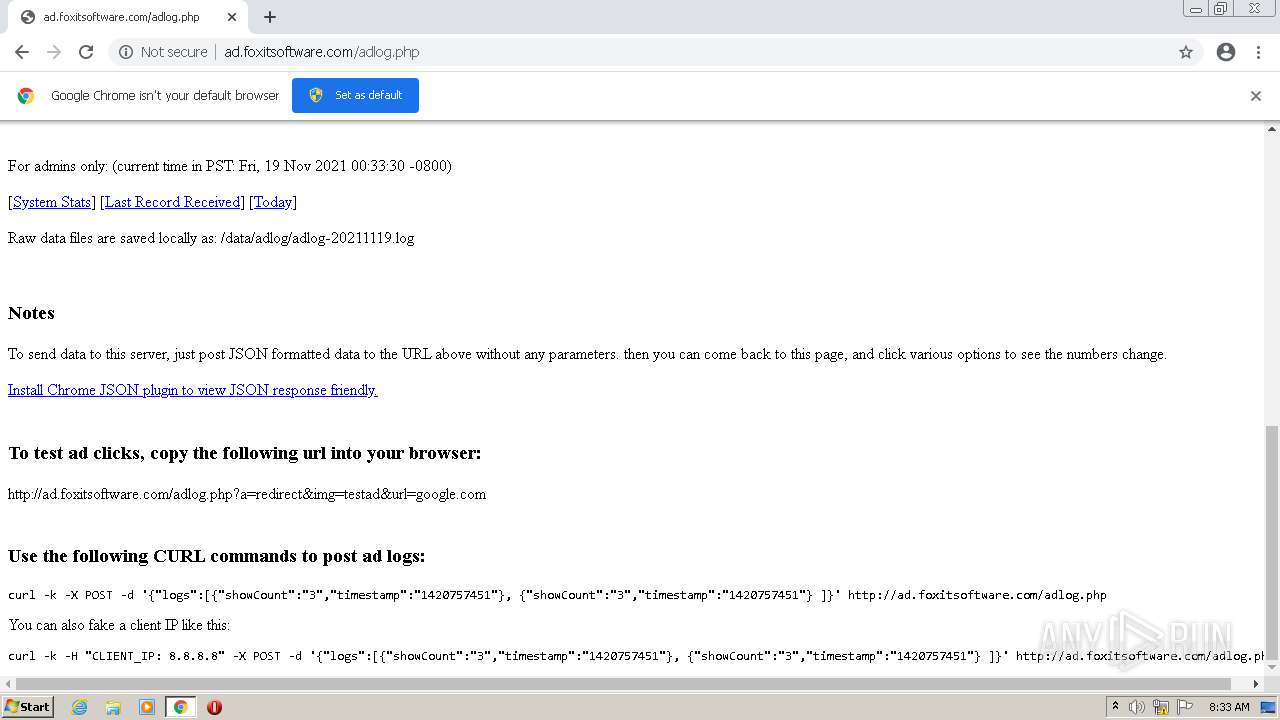Reload the current page
The width and height of the screenshot is (1280, 720).
click(86, 52)
